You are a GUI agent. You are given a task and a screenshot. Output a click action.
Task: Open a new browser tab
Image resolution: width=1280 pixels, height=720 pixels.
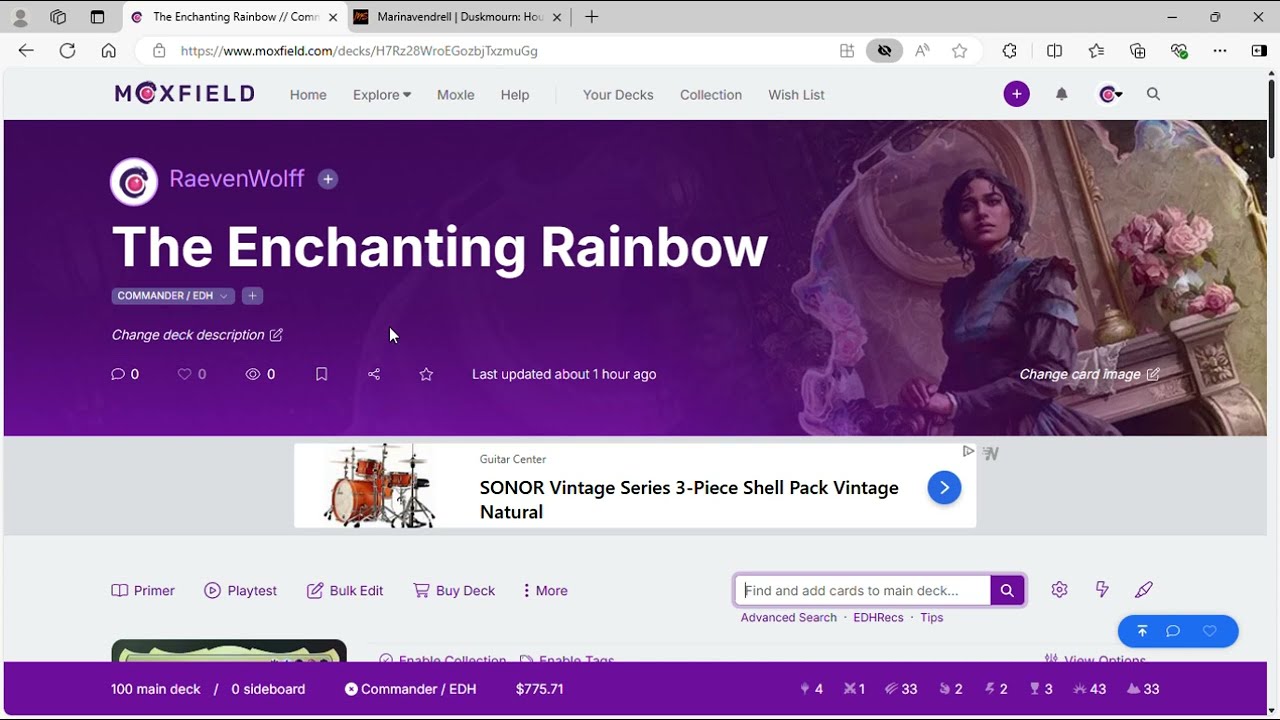click(592, 17)
